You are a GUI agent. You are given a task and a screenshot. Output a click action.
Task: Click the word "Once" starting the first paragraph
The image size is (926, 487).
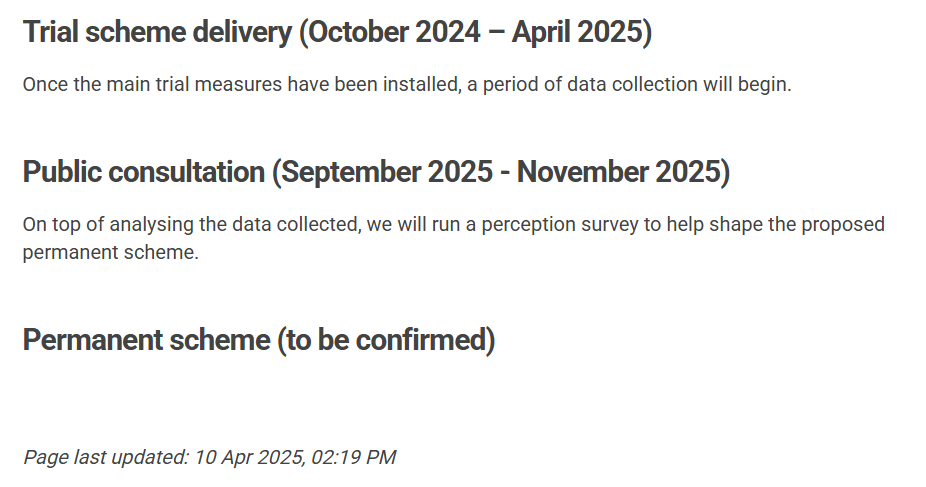[x=45, y=85]
